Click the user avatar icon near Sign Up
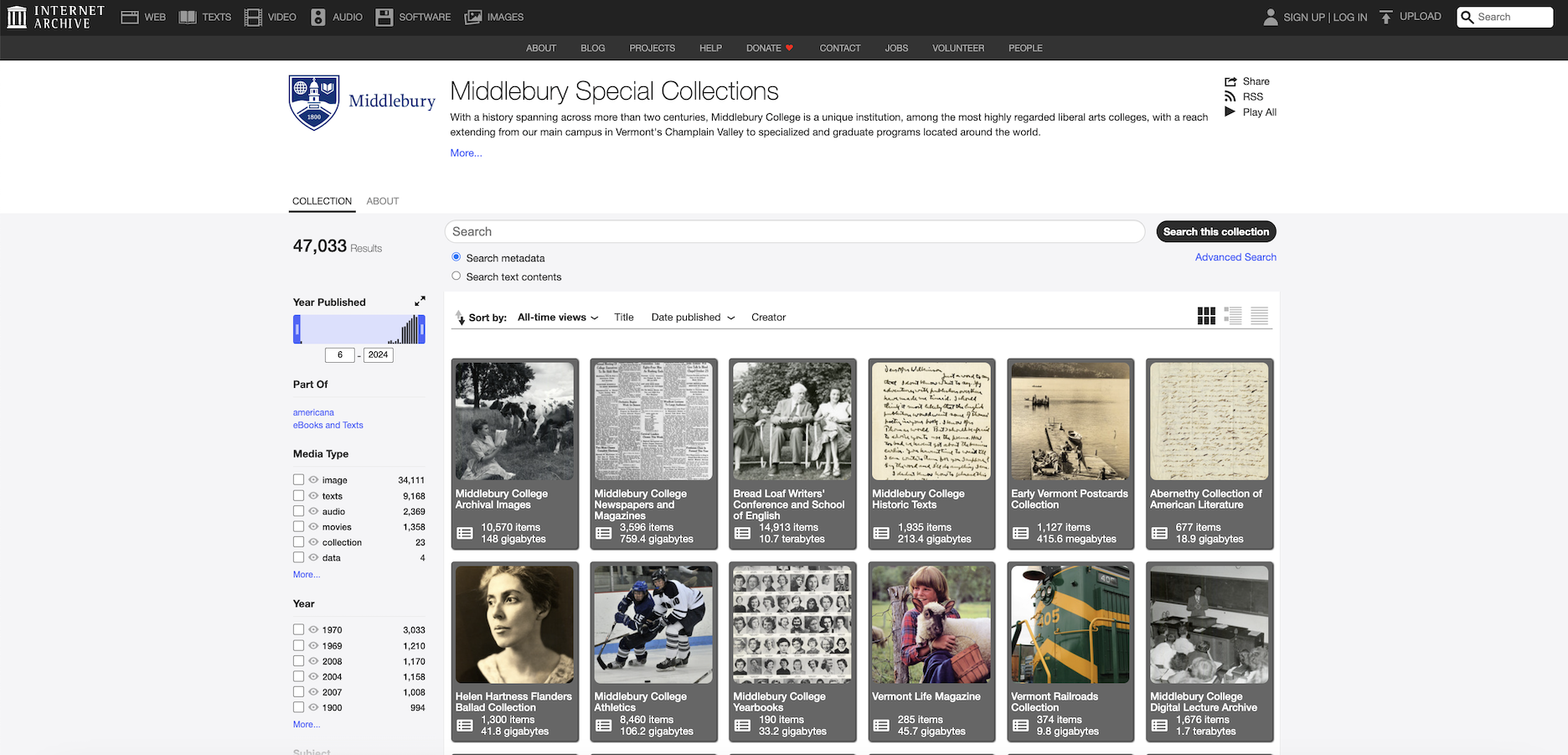This screenshot has height=755, width=1568. (x=1271, y=17)
